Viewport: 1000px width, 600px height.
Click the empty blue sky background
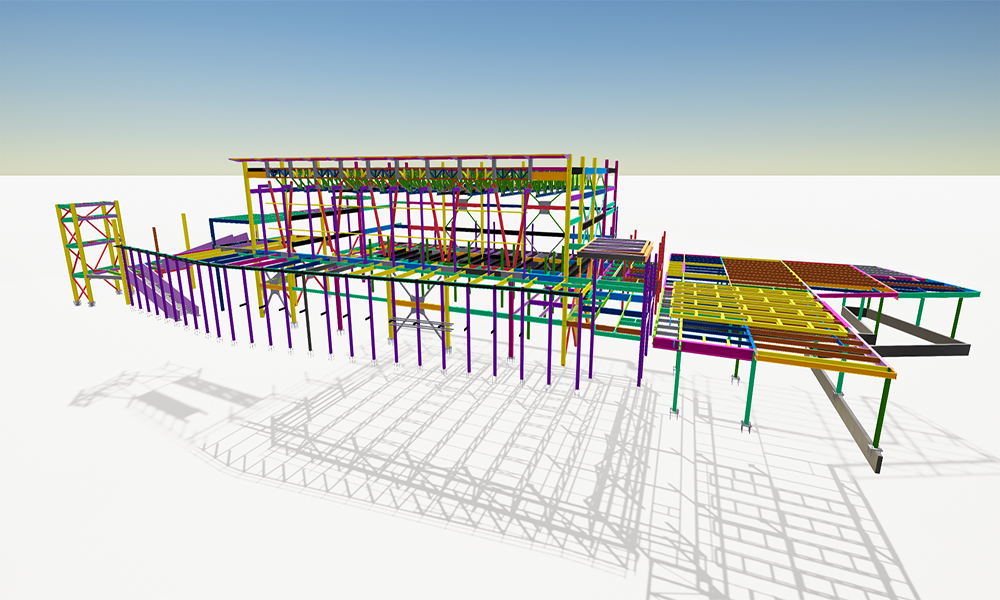pos(500,60)
